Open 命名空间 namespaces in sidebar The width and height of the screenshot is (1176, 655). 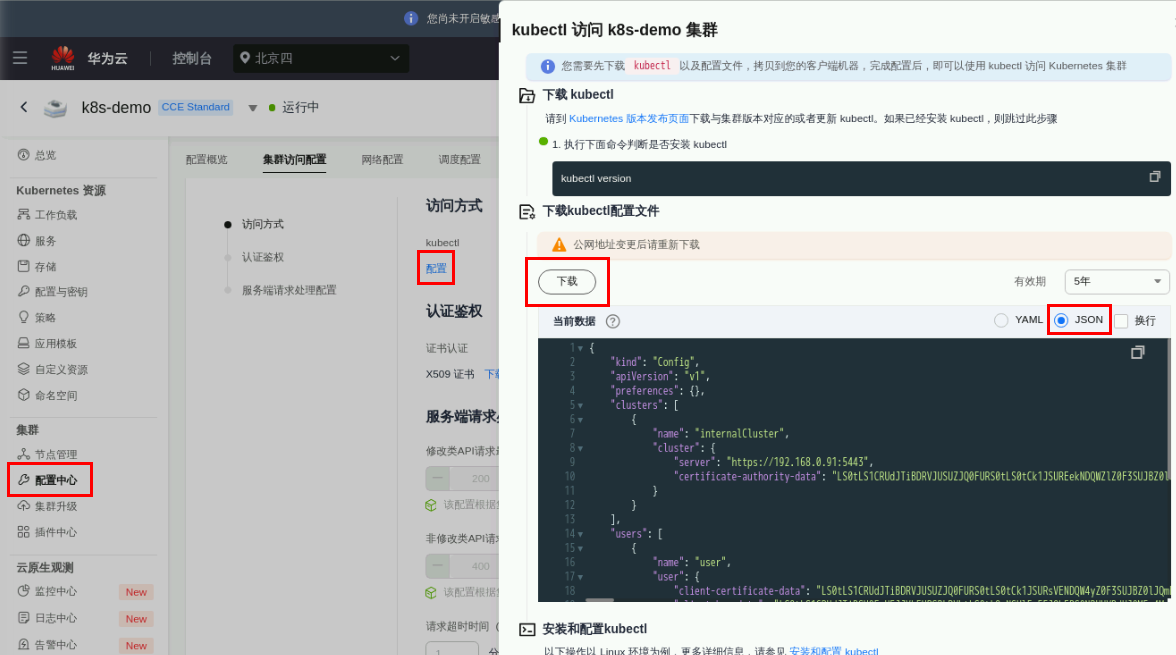point(47,395)
